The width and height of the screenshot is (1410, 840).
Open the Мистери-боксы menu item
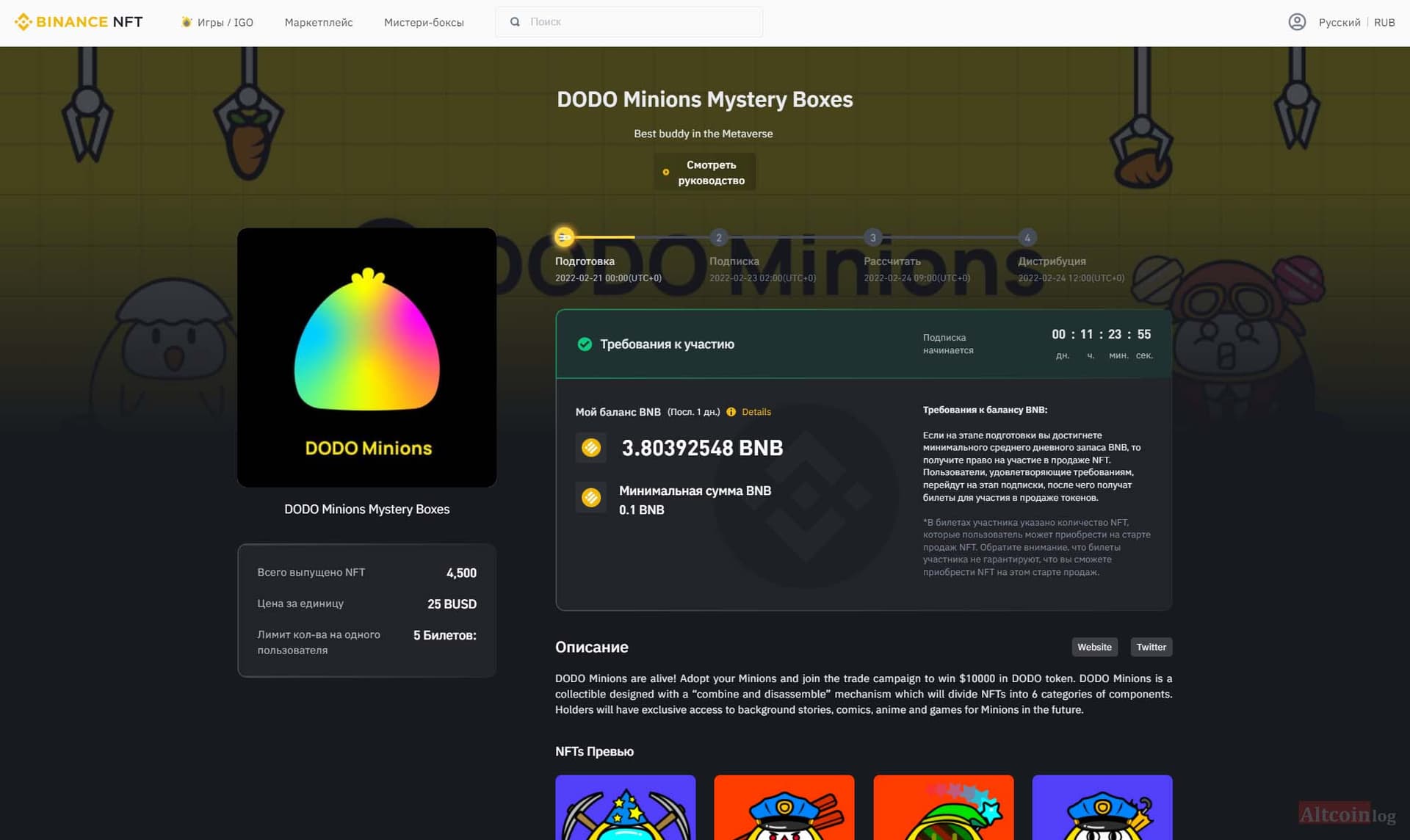click(x=424, y=22)
